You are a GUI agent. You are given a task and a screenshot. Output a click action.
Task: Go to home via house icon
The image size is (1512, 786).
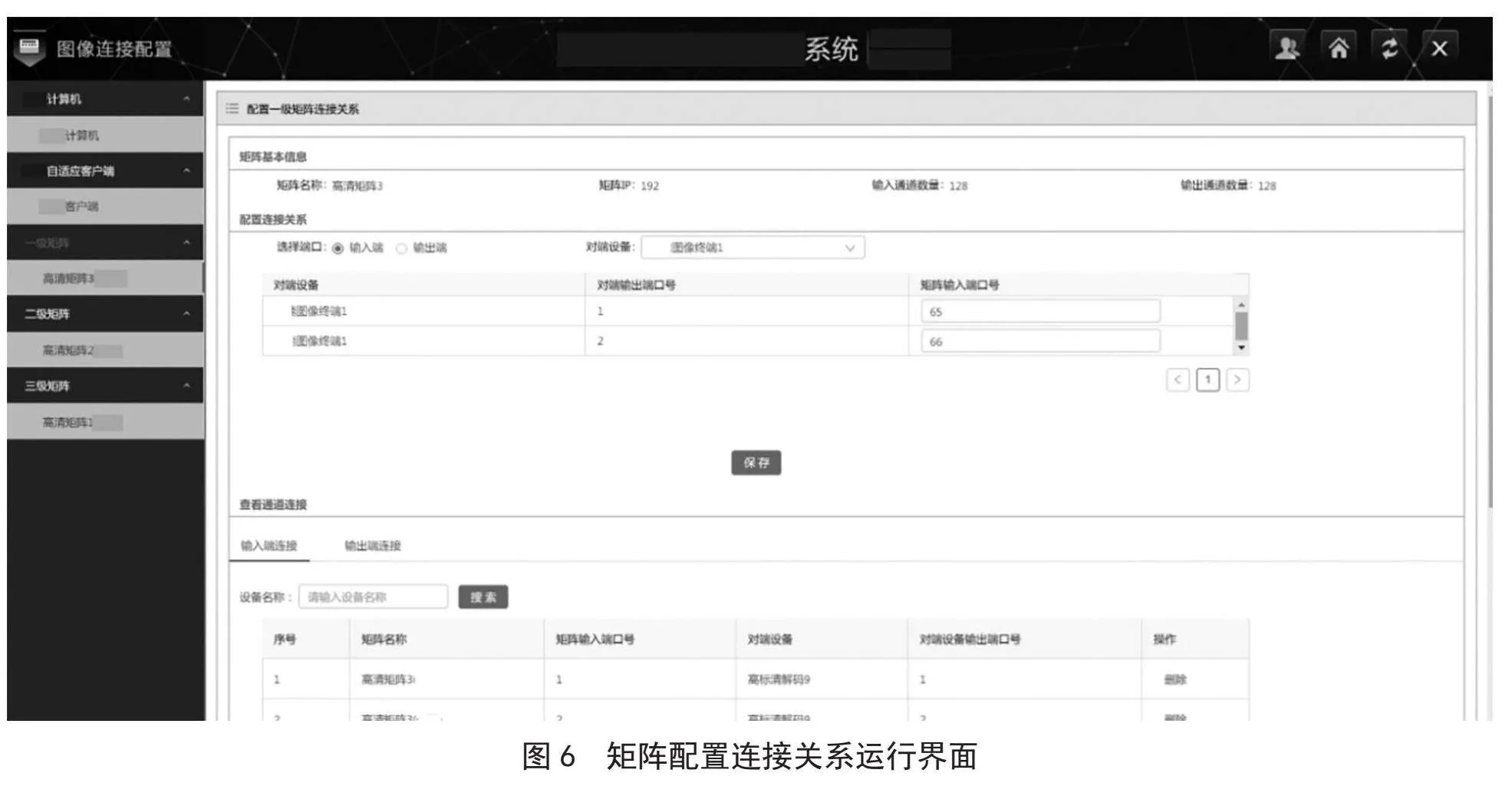click(1339, 48)
